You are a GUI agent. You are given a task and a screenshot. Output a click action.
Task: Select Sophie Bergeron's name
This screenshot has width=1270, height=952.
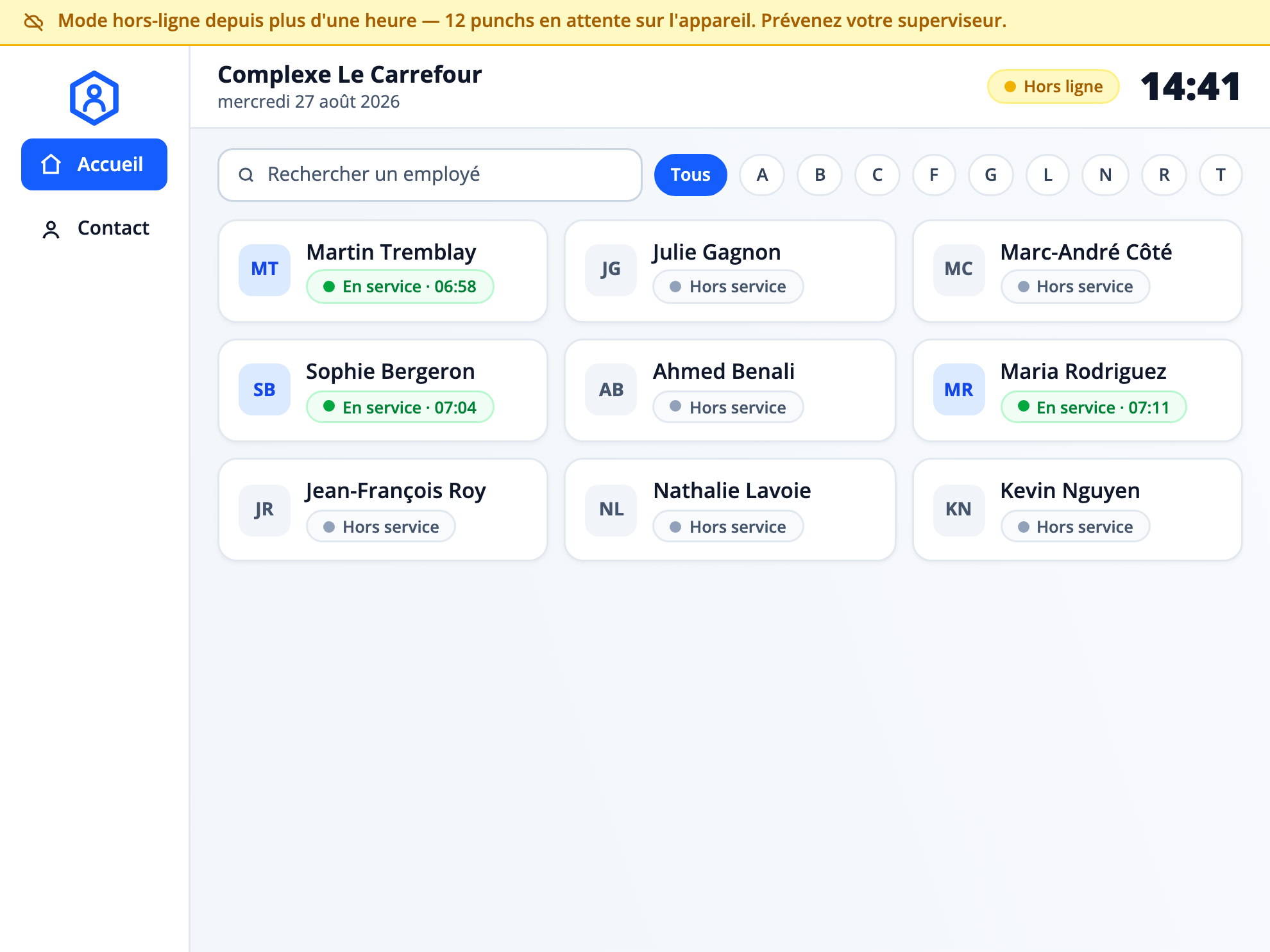[391, 372]
